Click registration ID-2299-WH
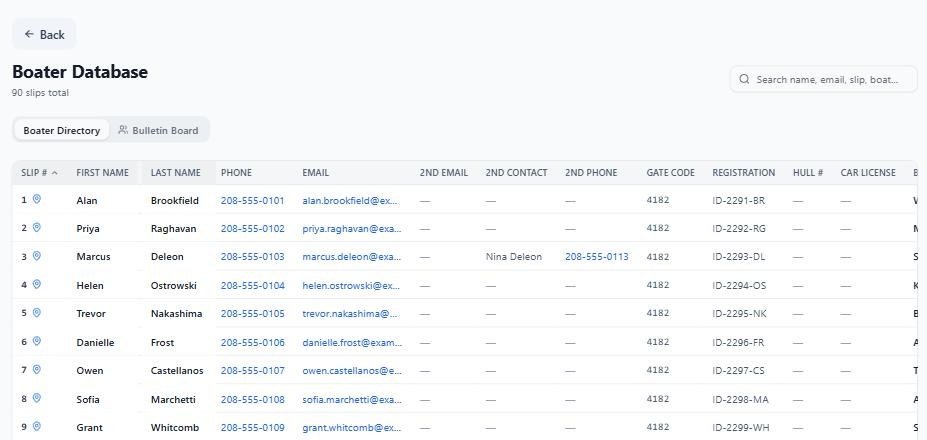 (741, 428)
